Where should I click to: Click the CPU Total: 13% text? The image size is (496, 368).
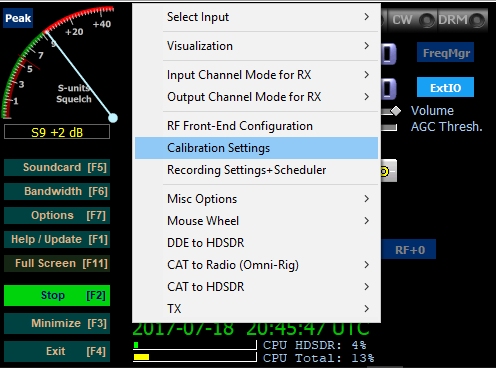[318, 358]
